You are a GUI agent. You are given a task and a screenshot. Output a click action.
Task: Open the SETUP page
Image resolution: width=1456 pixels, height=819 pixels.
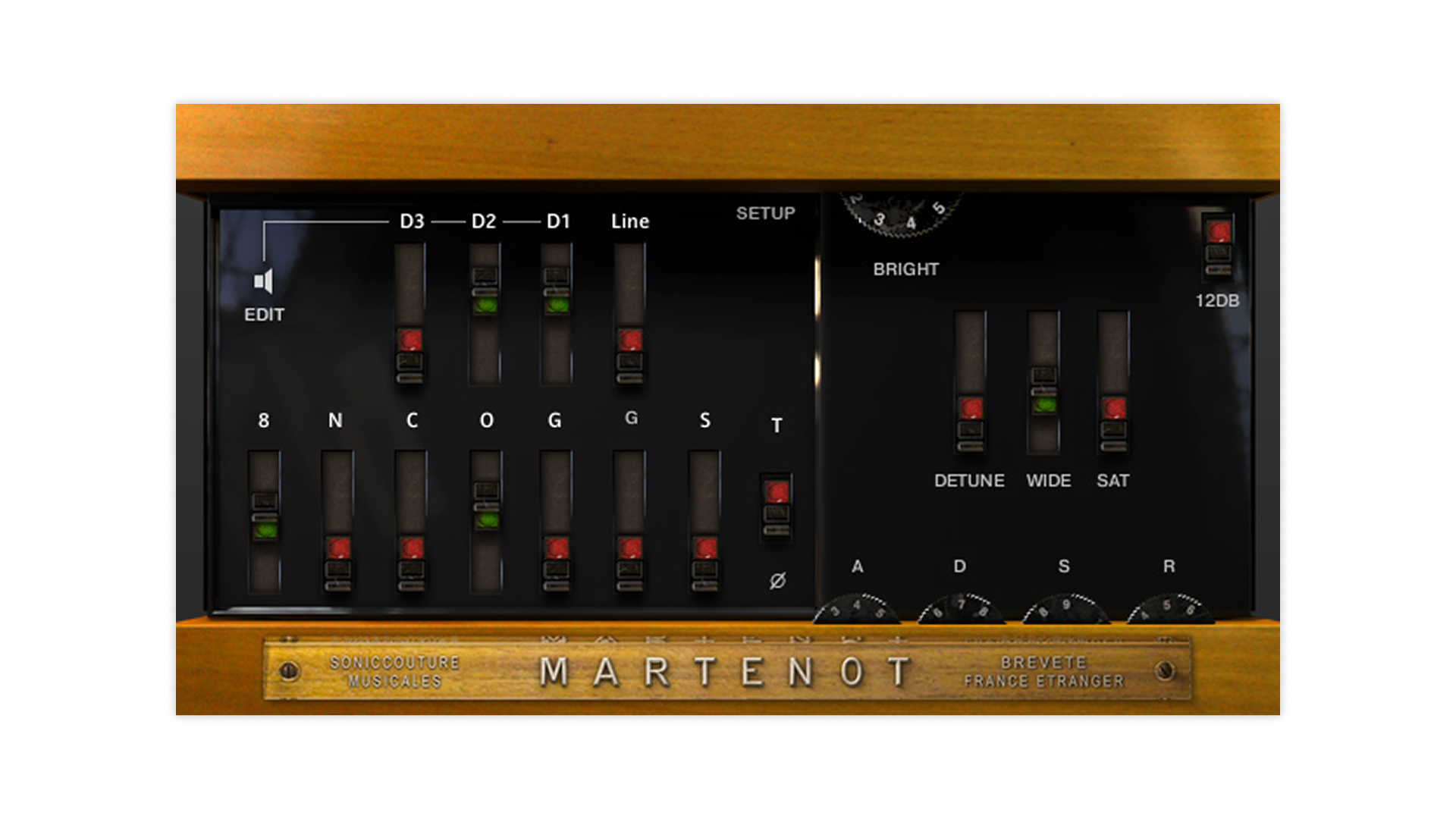(765, 213)
